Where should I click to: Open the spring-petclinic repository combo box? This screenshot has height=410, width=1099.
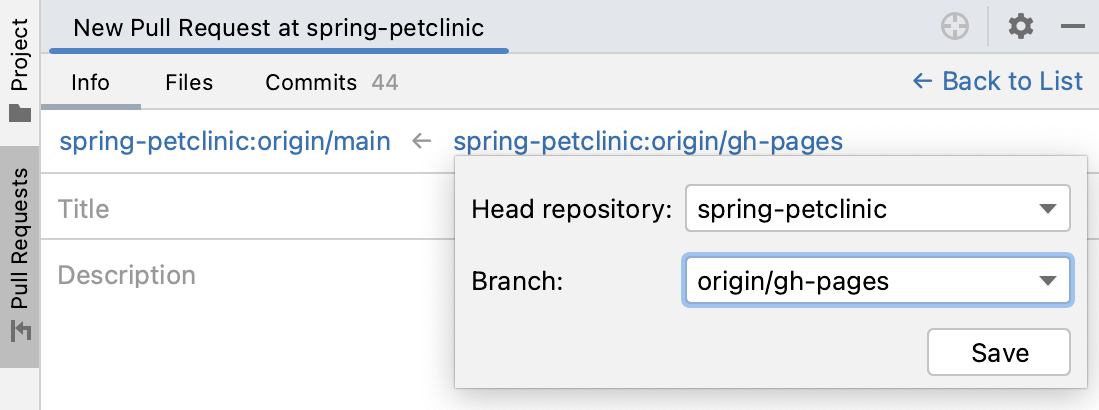tap(878, 208)
